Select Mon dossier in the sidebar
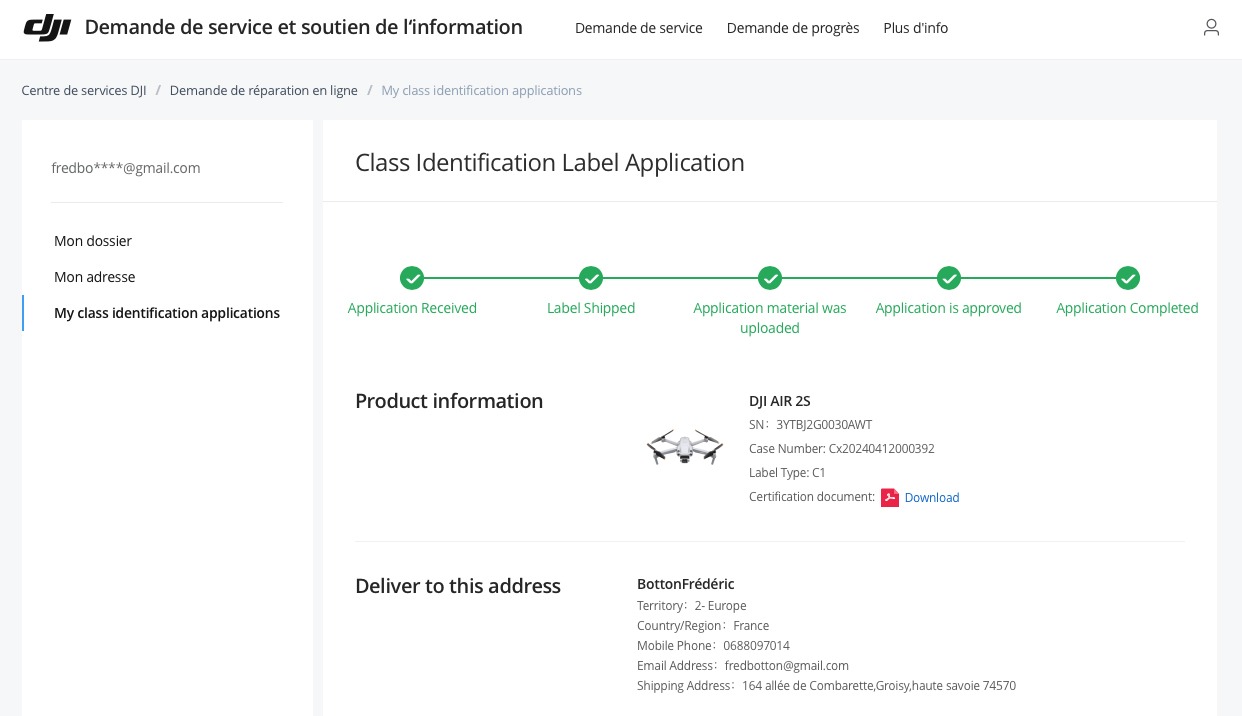The image size is (1242, 716). pyautogui.click(x=93, y=241)
